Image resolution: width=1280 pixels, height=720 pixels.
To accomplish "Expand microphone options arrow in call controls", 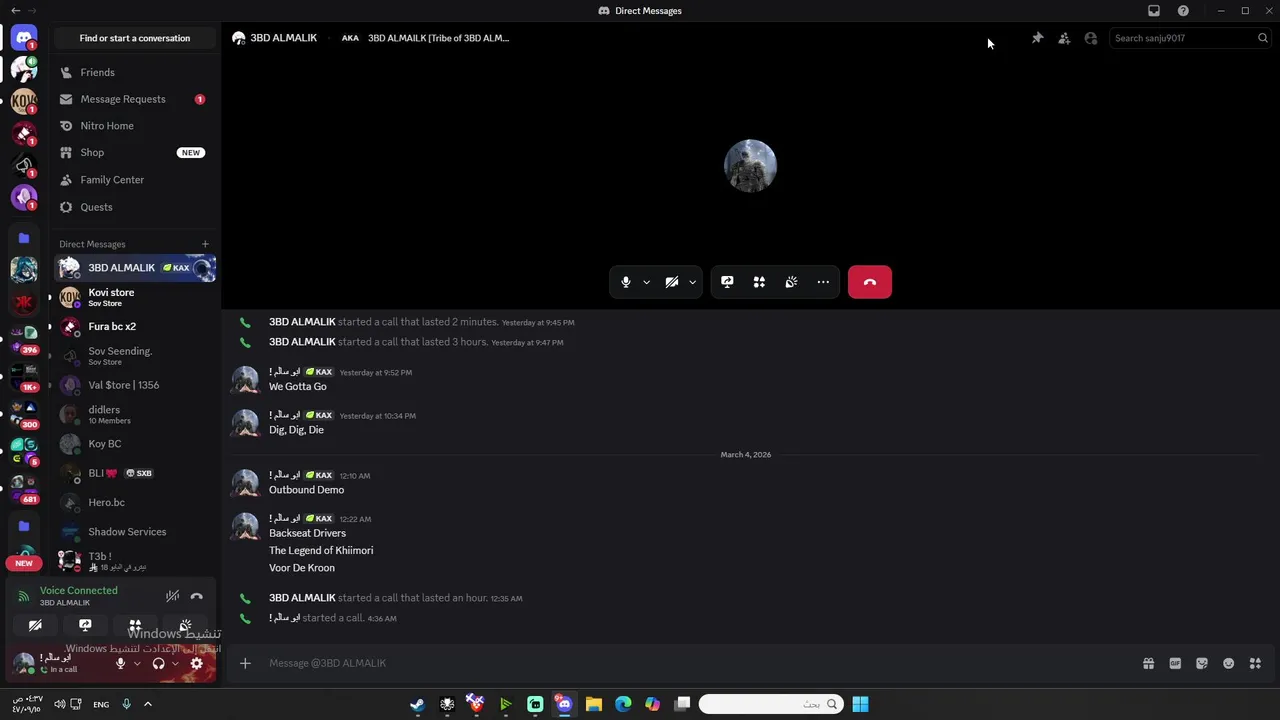I will pos(646,282).
